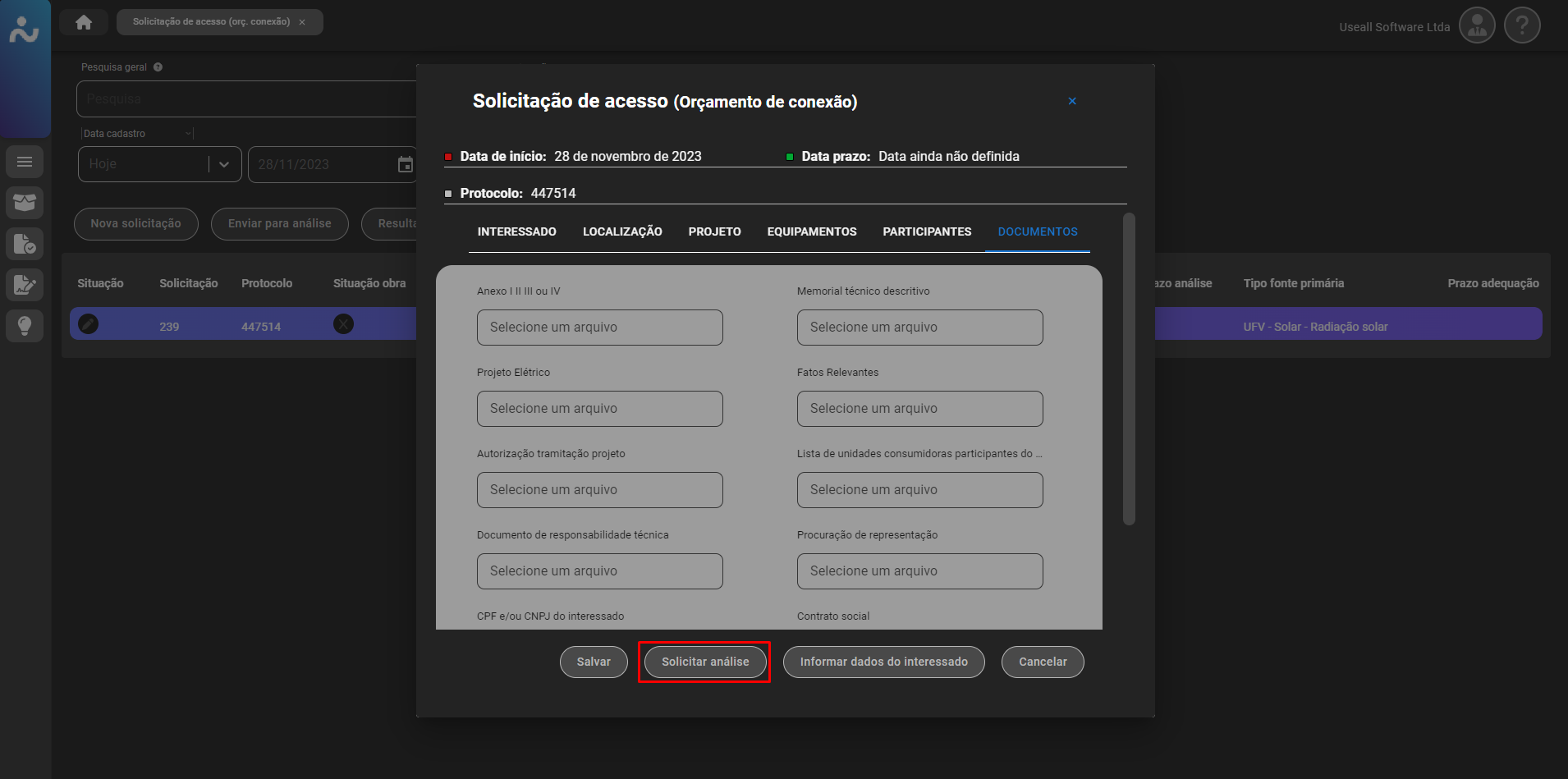
Task: Click the pencil edit icon in row 239
Action: pyautogui.click(x=89, y=324)
